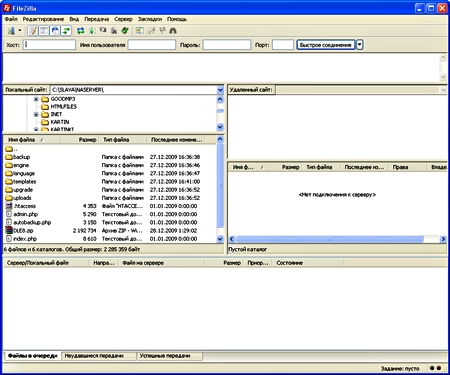Toggle the message log display

tap(33, 31)
